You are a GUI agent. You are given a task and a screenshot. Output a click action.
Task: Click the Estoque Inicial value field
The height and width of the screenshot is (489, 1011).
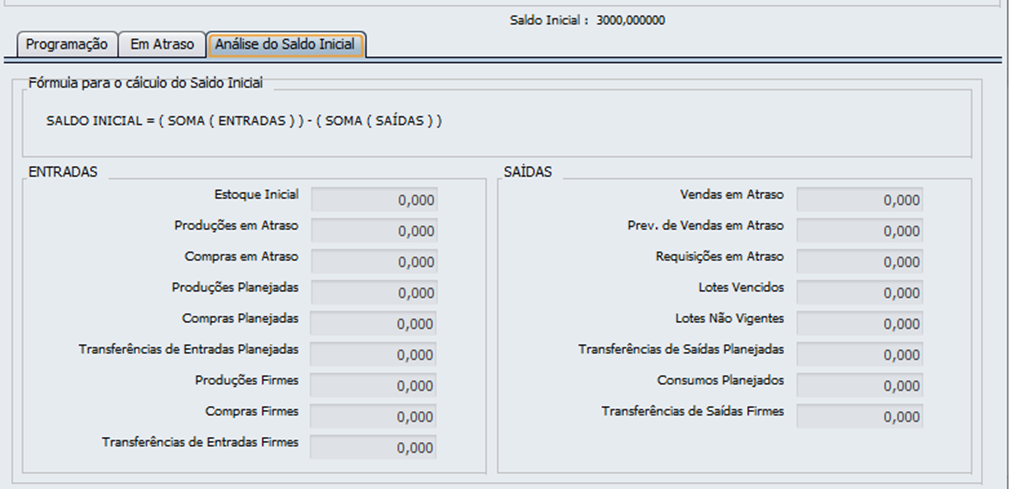click(x=374, y=200)
